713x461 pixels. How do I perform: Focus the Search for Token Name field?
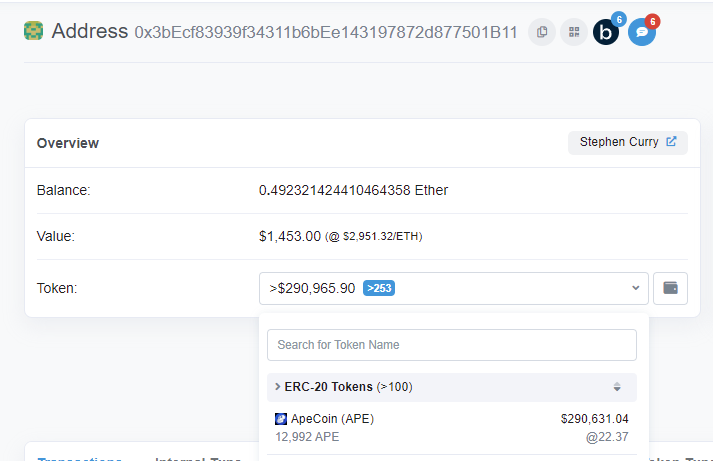452,345
